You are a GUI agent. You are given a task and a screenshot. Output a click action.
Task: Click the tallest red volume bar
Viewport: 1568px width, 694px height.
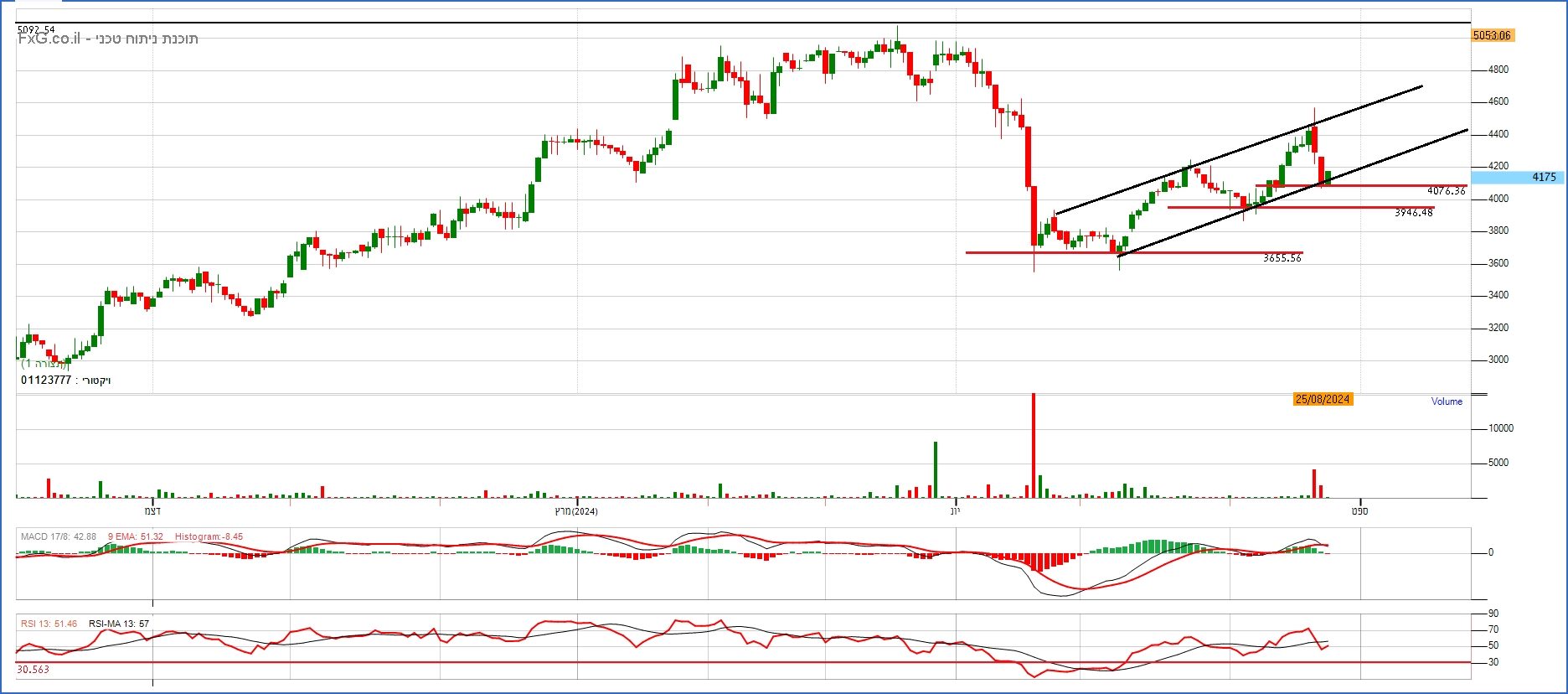[x=1034, y=444]
